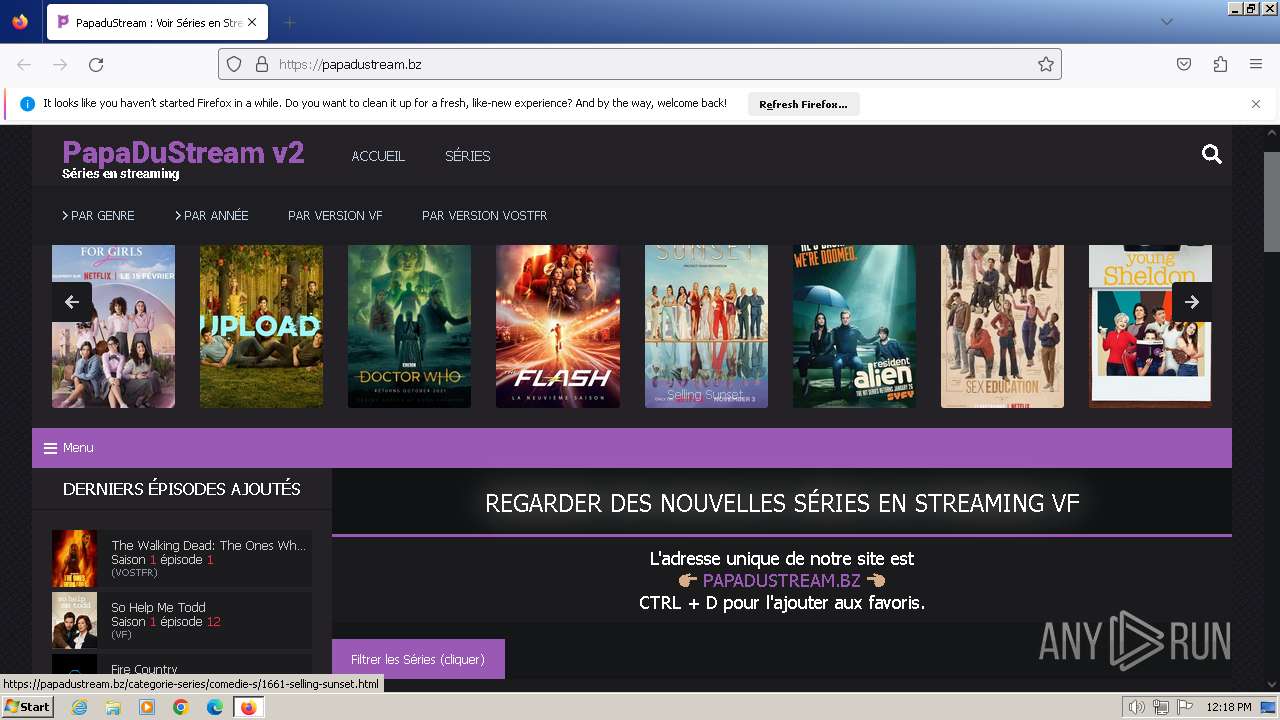Open the Young Sheldon poster

[x=1150, y=326]
